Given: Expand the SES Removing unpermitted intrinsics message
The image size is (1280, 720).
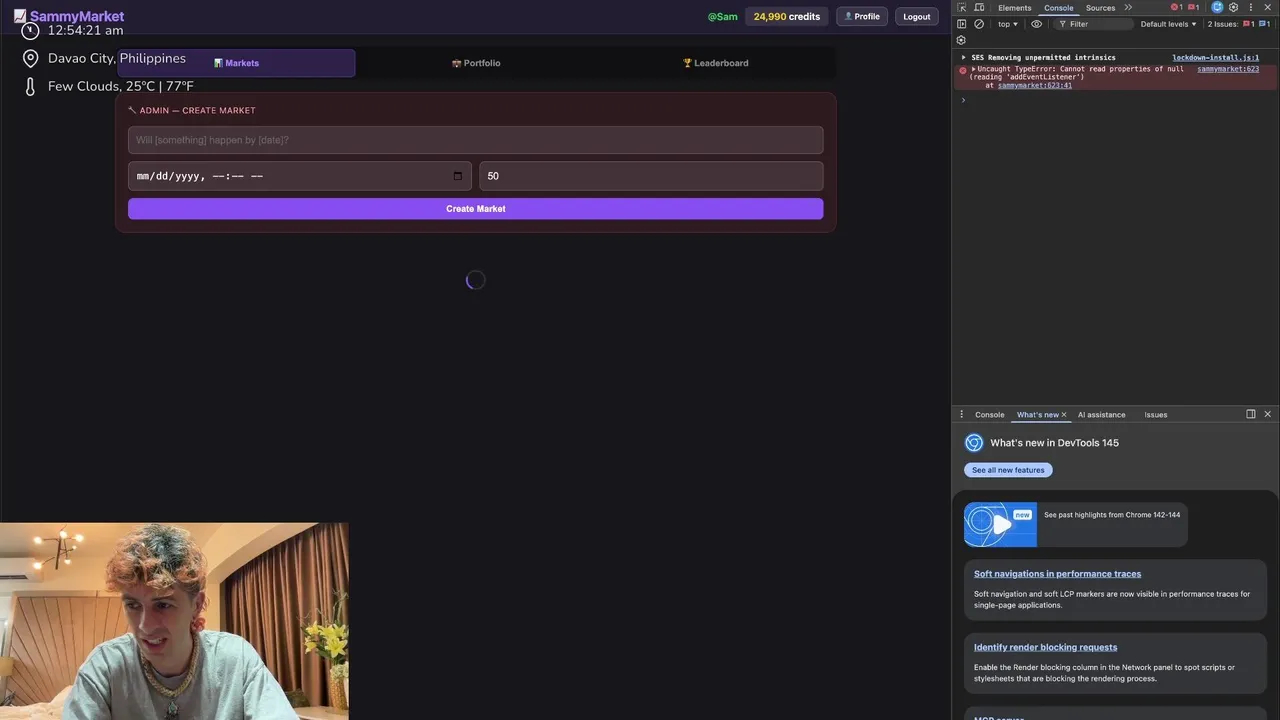Looking at the screenshot, I should pyautogui.click(x=964, y=58).
